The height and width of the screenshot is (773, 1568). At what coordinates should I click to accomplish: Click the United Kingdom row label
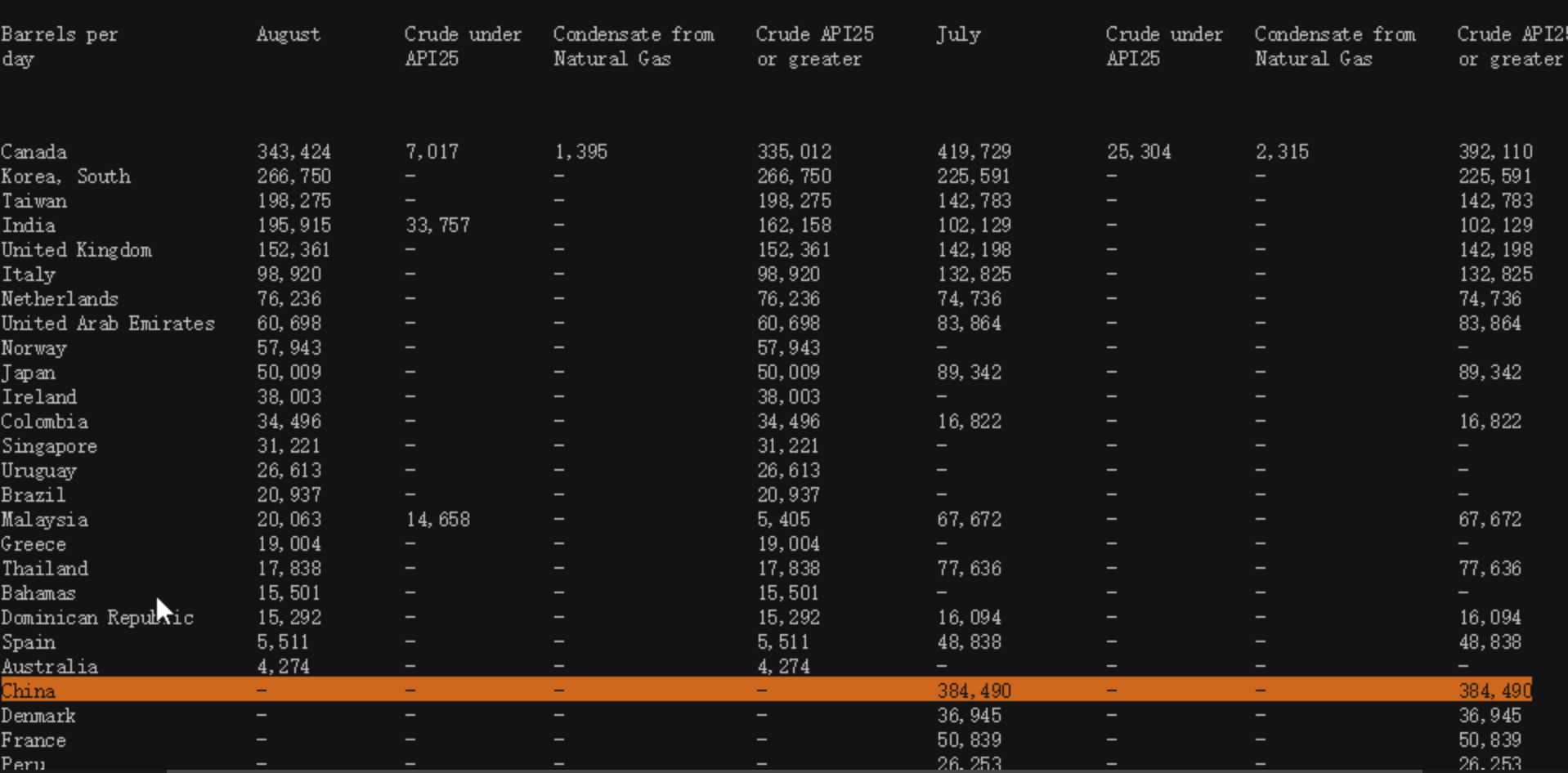76,250
